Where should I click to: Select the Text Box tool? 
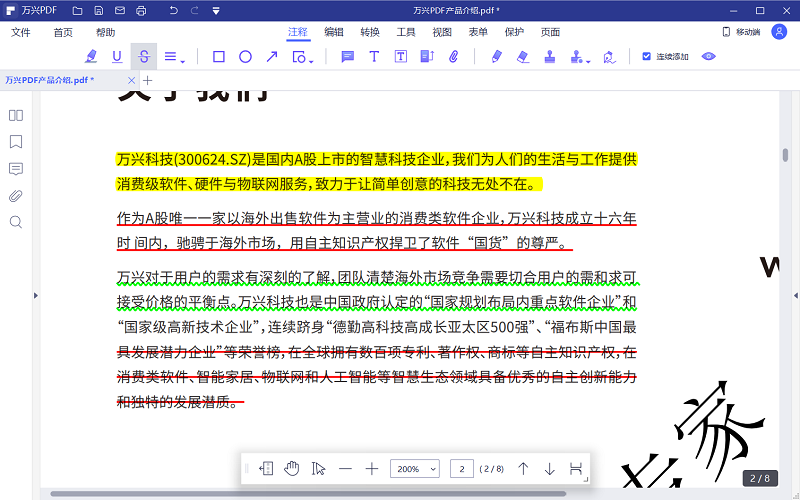click(x=401, y=57)
